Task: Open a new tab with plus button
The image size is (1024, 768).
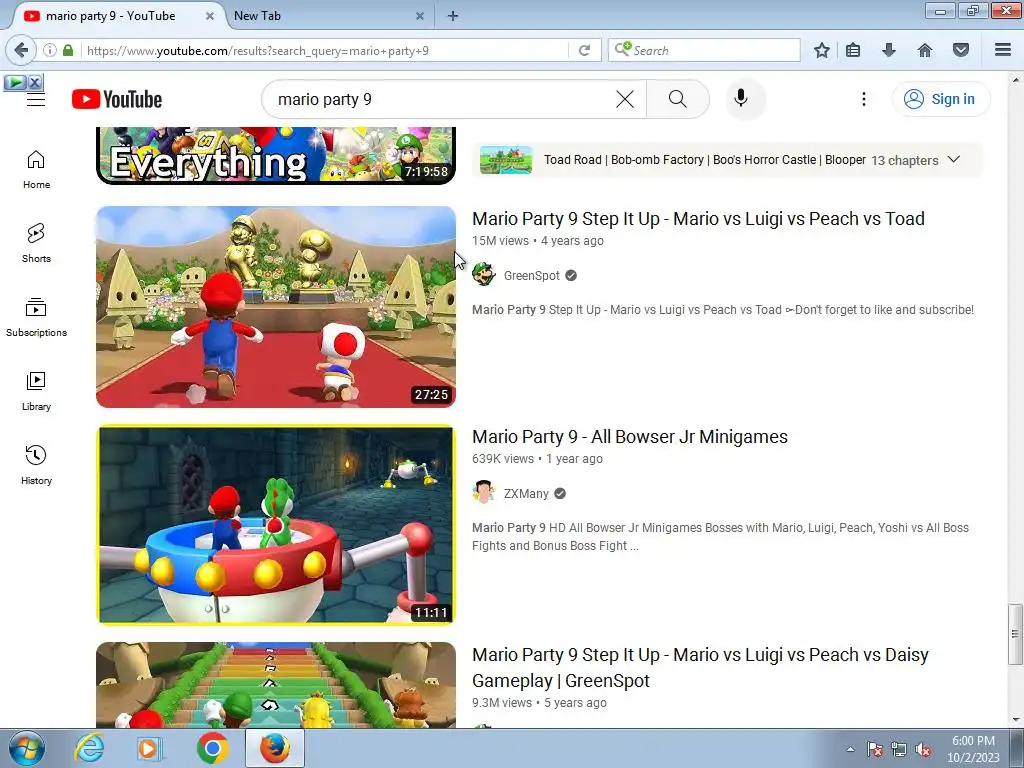Action: coord(453,16)
